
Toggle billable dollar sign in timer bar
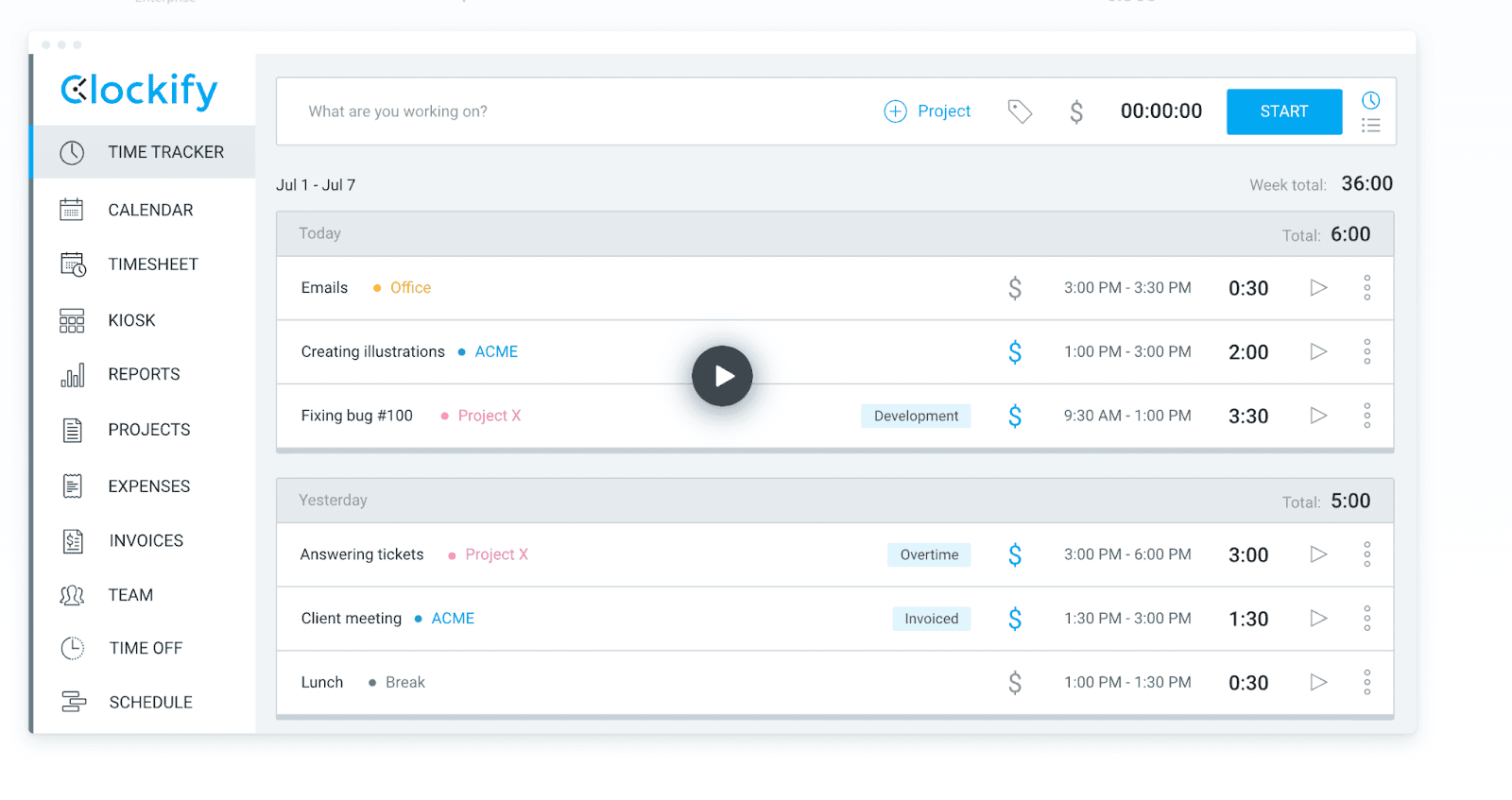point(1075,112)
